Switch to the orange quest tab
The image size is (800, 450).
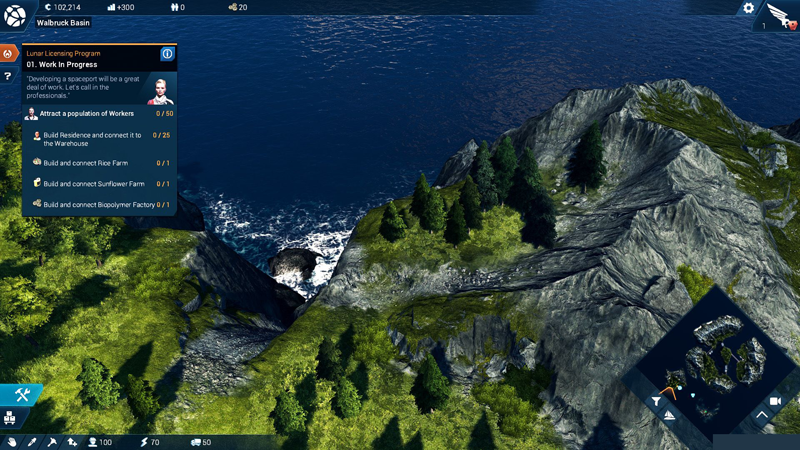8,54
